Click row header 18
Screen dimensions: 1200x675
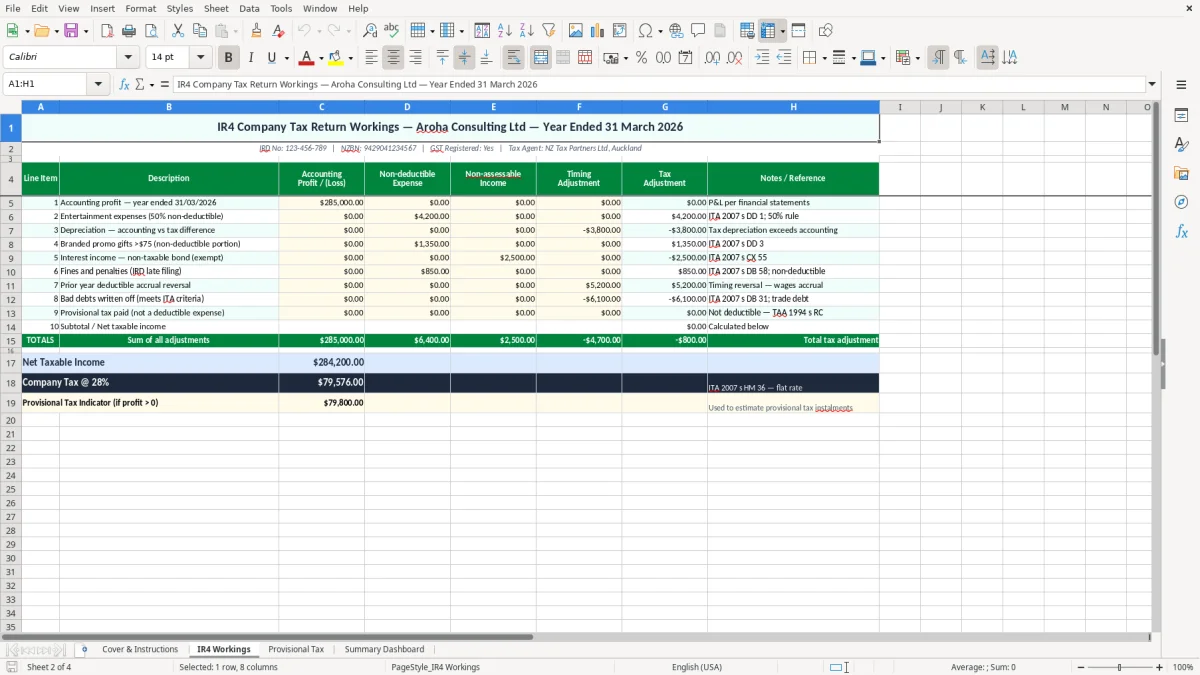pos(11,383)
